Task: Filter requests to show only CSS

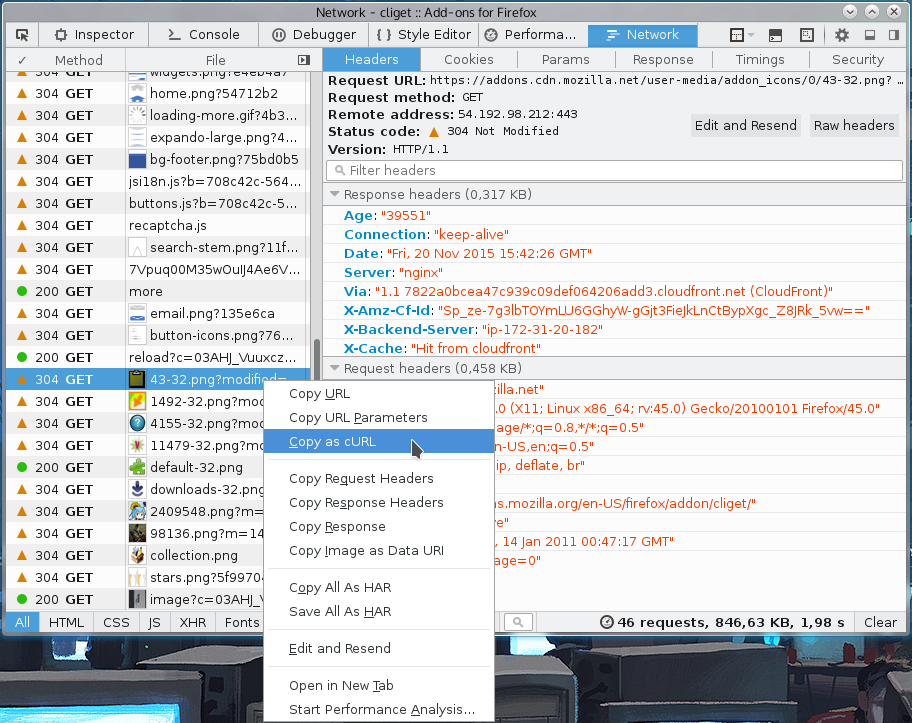Action: [116, 621]
